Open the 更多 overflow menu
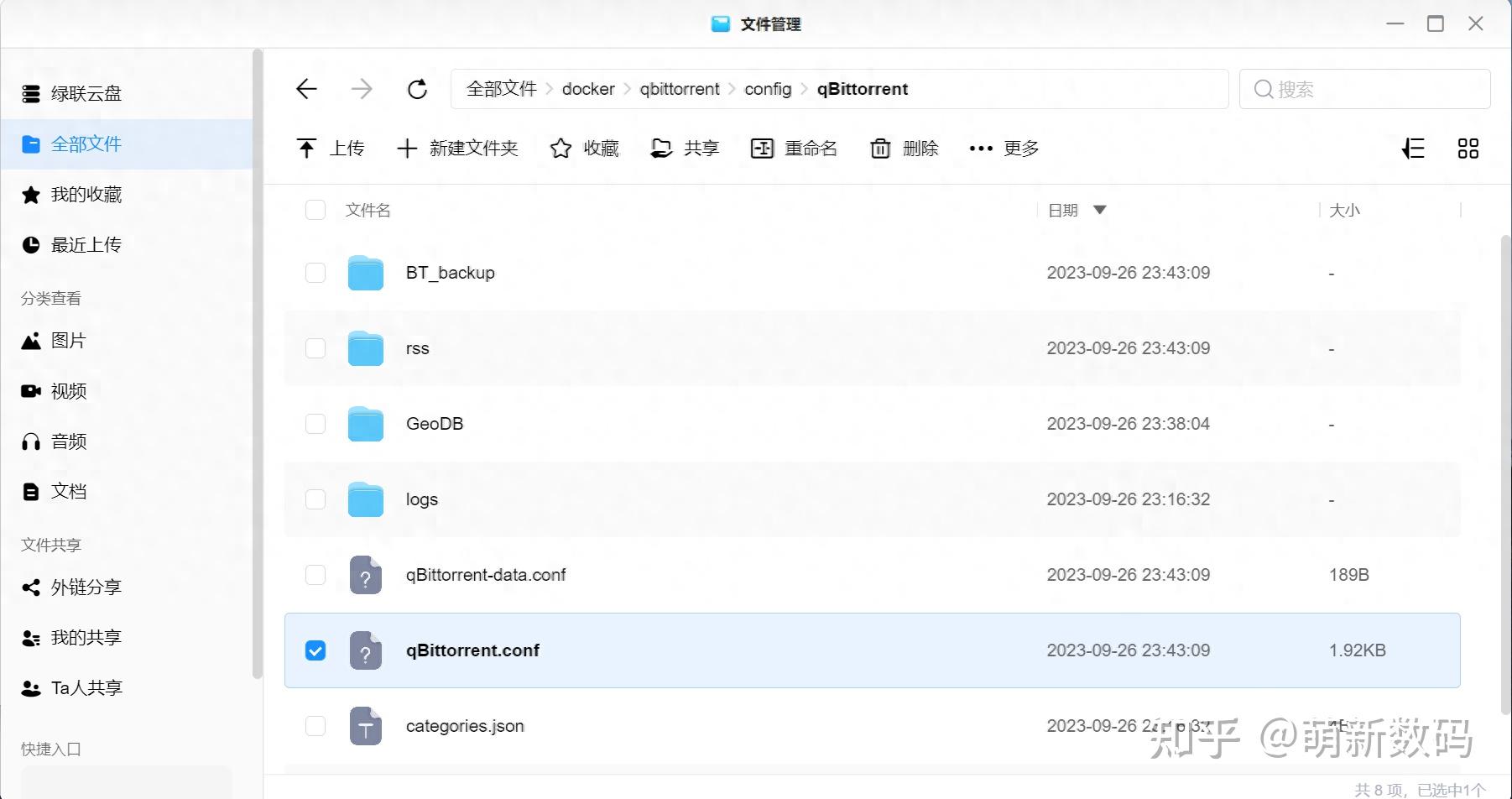The image size is (1512, 799). [x=1003, y=148]
